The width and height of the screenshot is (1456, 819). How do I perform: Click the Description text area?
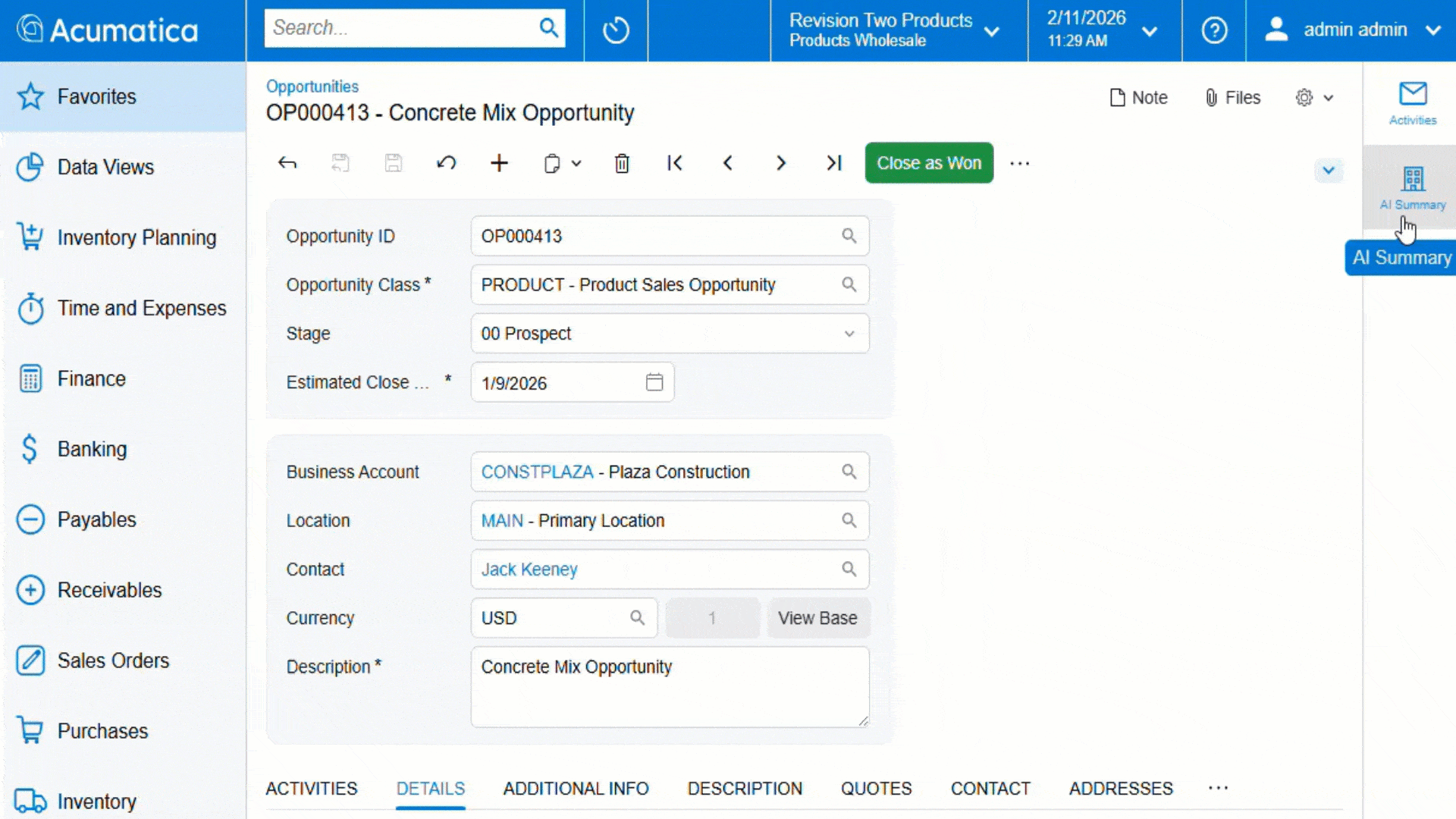pos(670,687)
